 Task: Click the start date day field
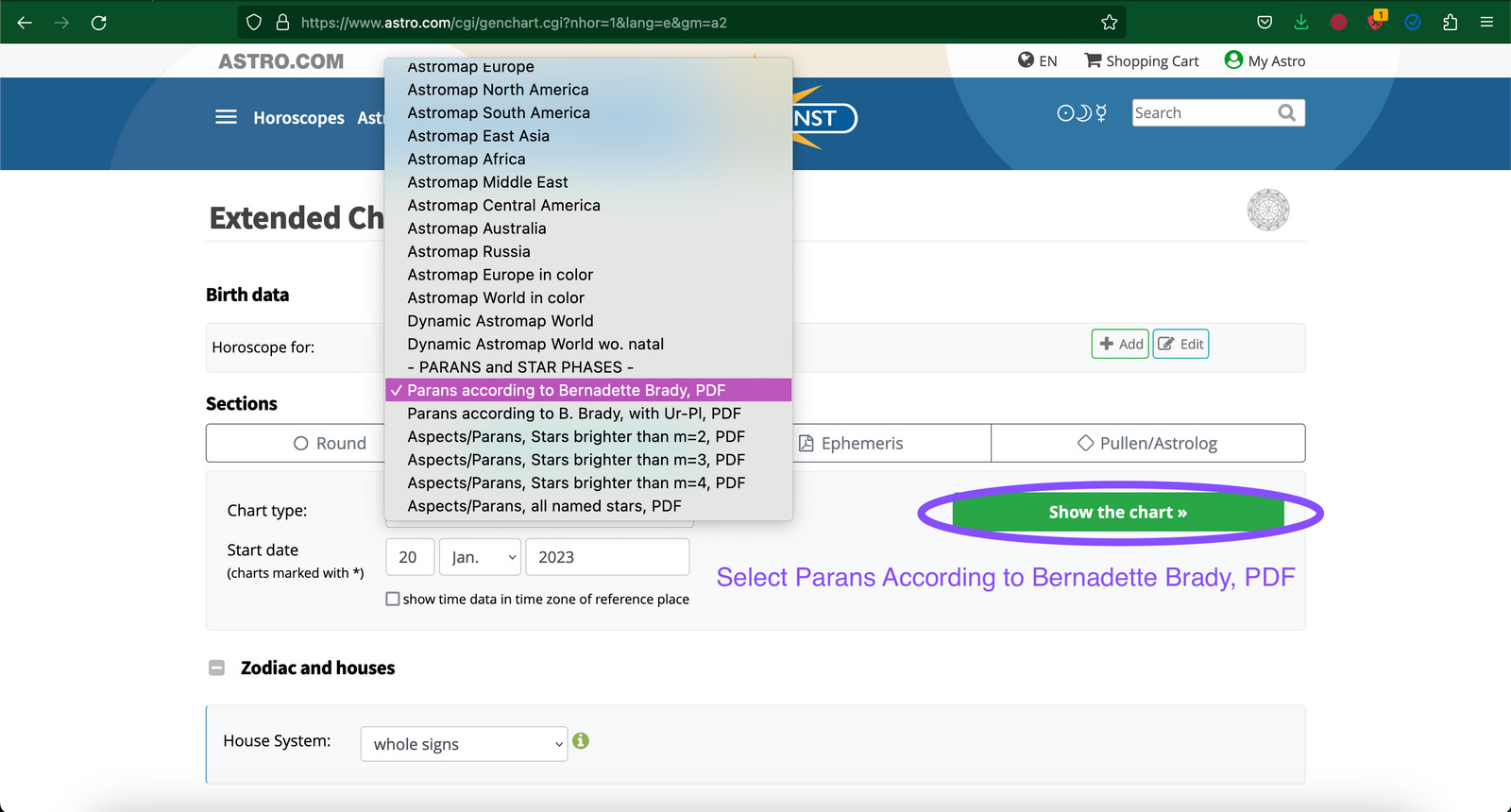[410, 557]
